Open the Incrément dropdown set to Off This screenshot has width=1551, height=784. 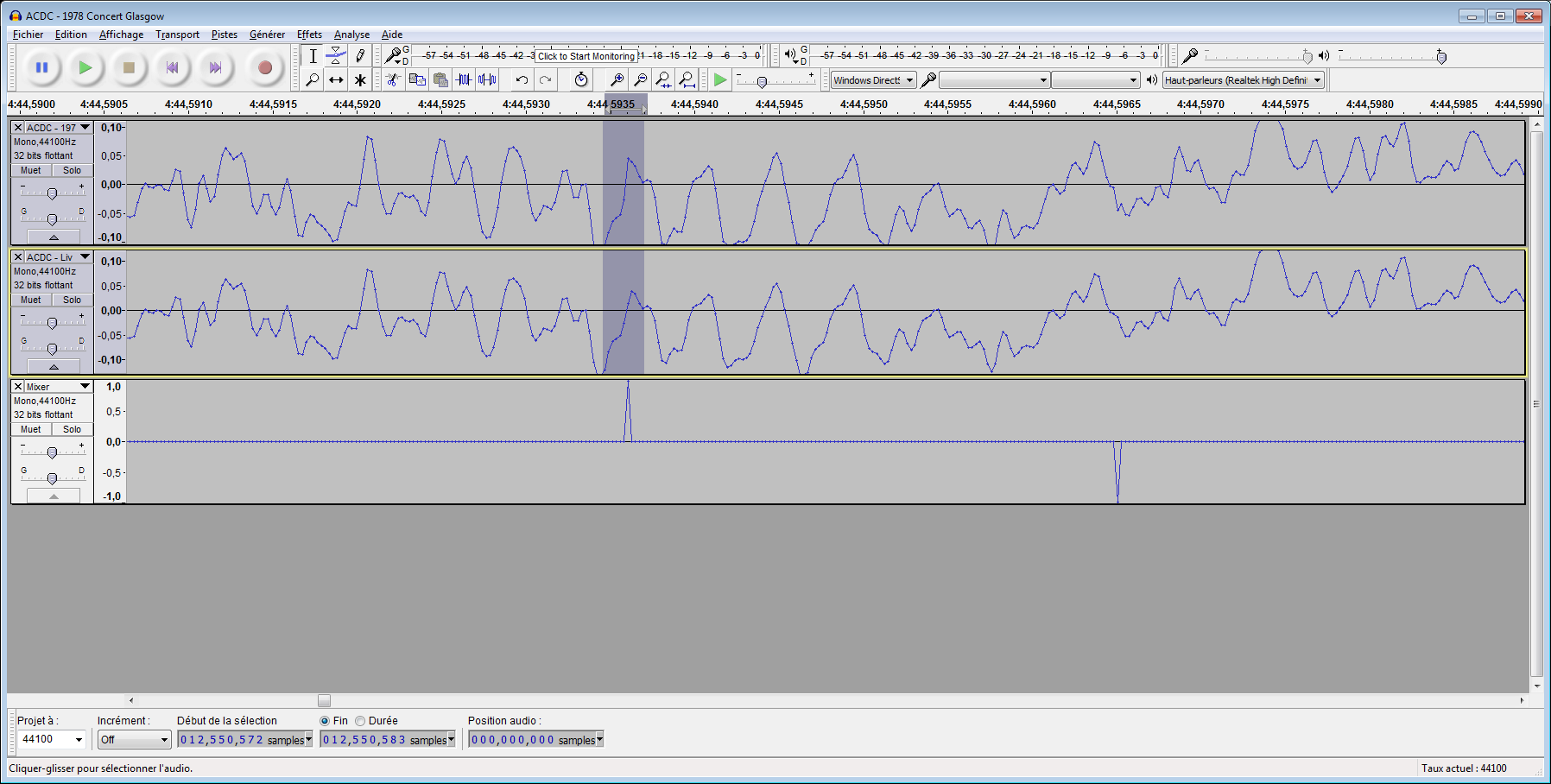click(x=134, y=739)
